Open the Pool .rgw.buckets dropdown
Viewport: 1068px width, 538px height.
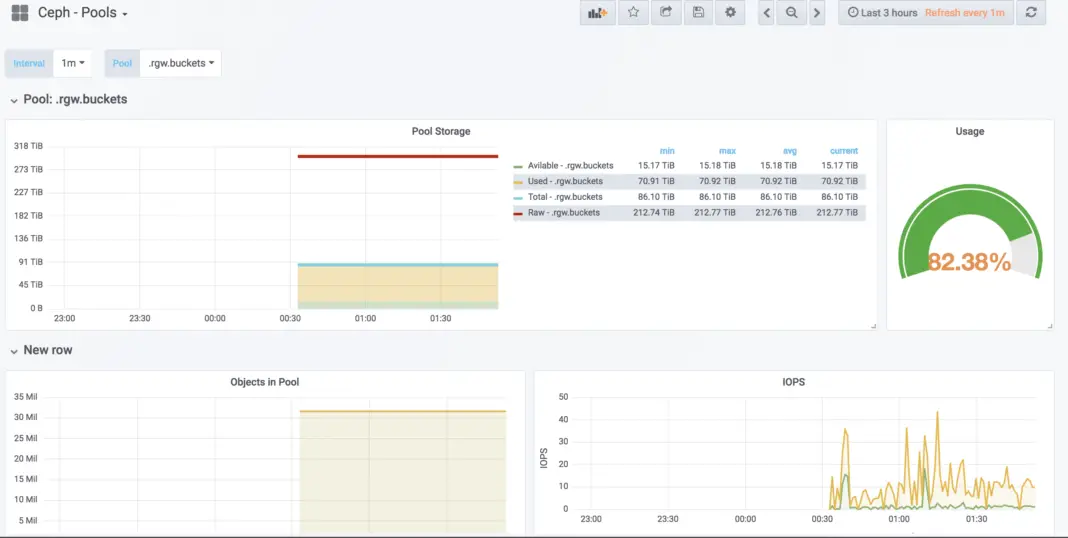click(180, 63)
